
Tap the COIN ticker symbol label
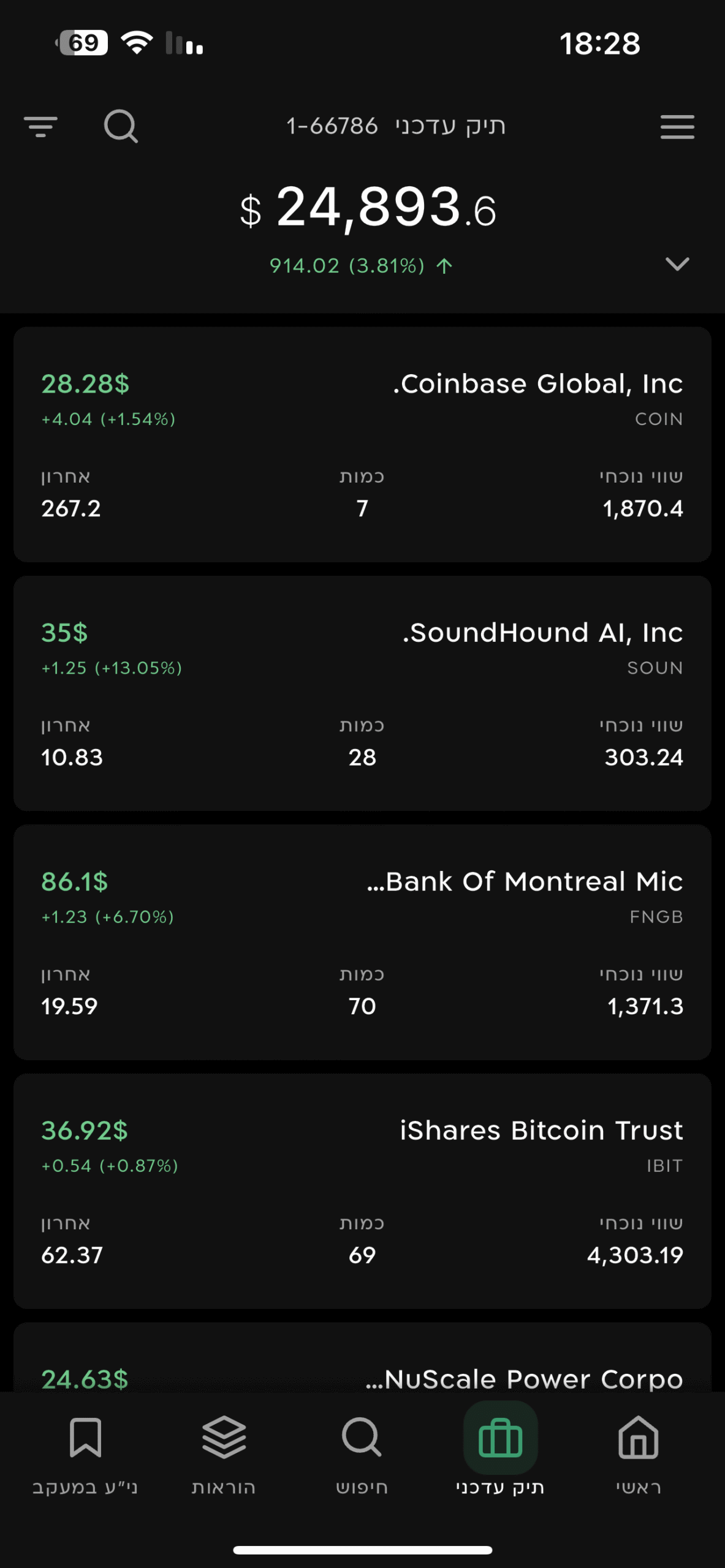pyautogui.click(x=659, y=419)
